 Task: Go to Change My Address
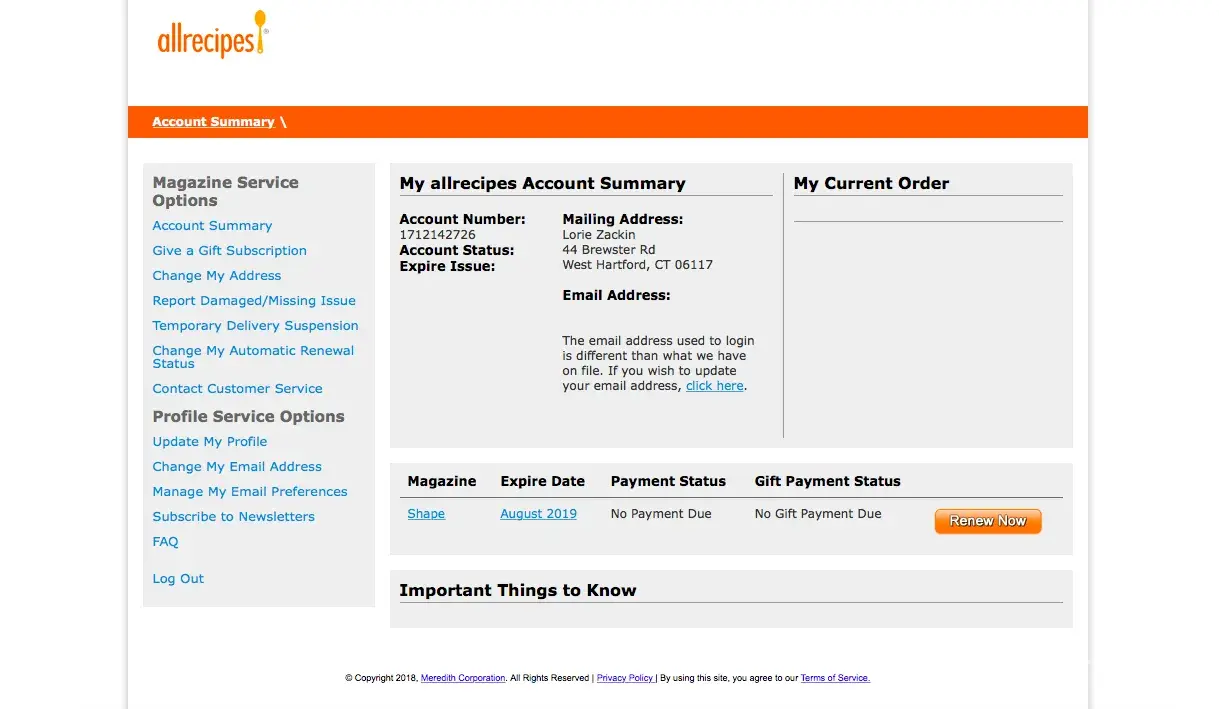coord(216,276)
